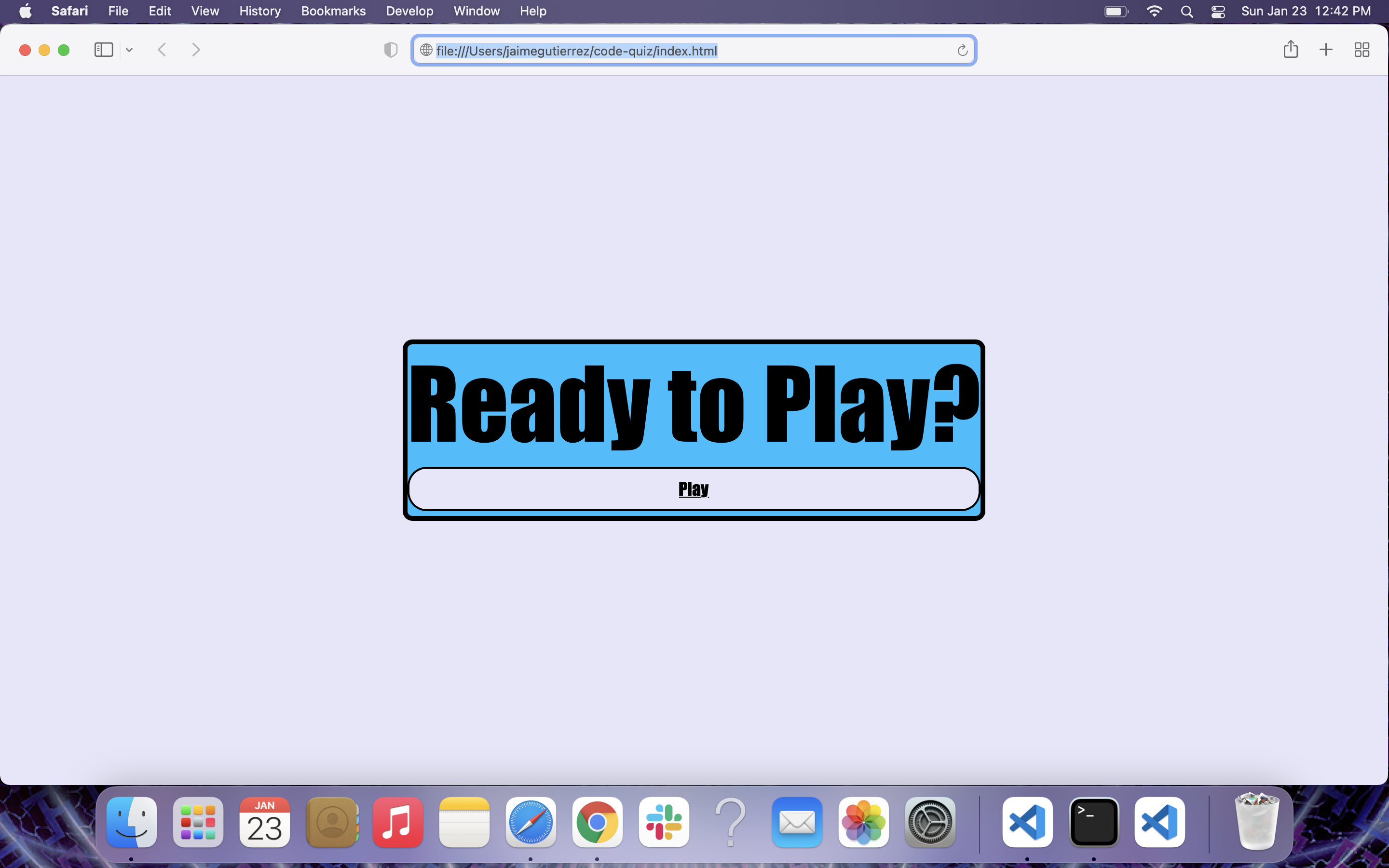The image size is (1389, 868).
Task: Open the Wi-Fi status menu
Action: 1154,12
